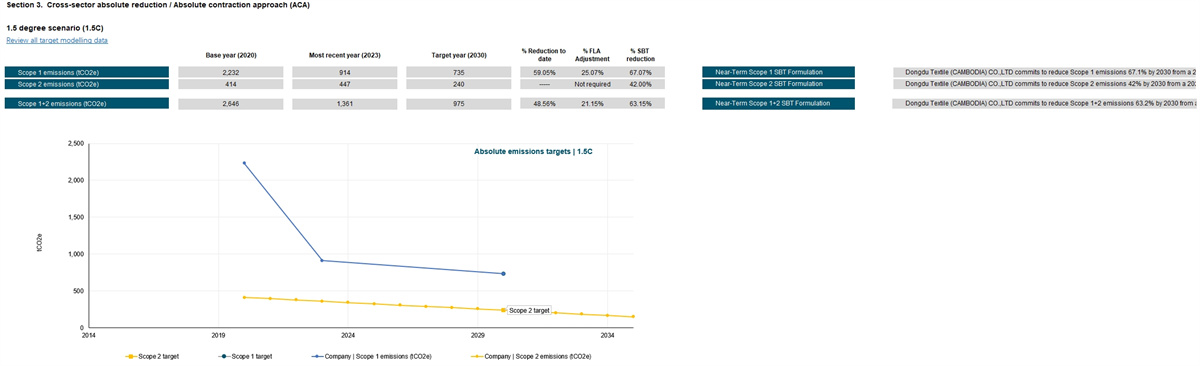Open the Review all target modelling data link

pyautogui.click(x=57, y=41)
